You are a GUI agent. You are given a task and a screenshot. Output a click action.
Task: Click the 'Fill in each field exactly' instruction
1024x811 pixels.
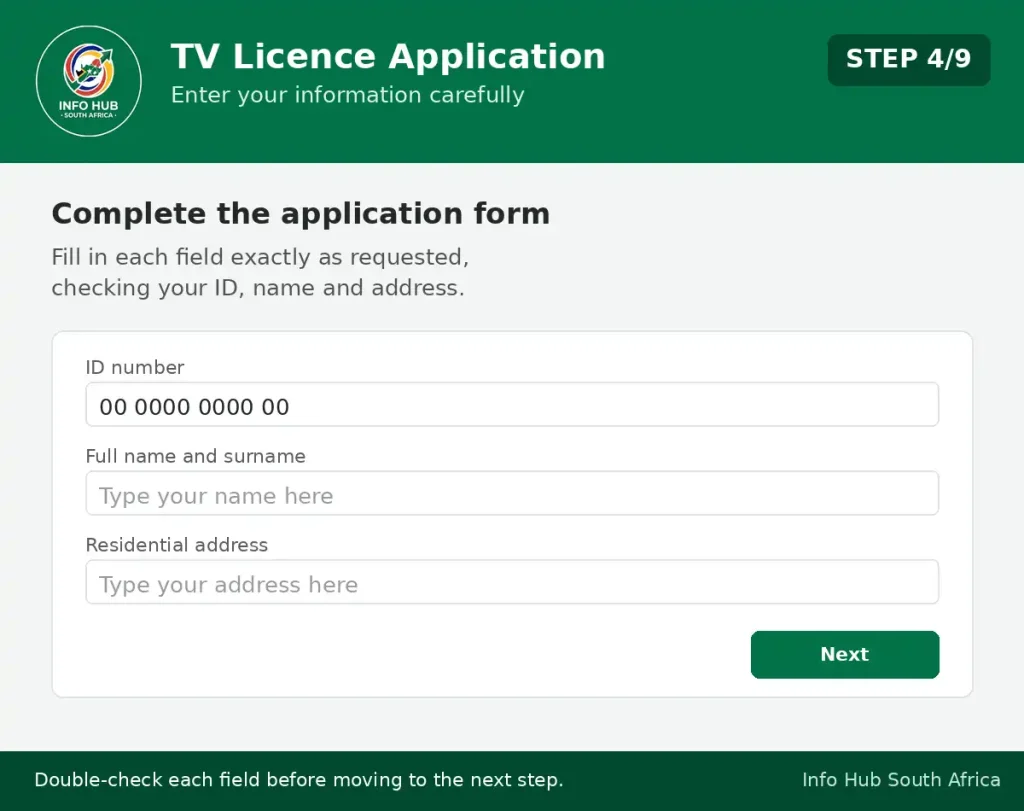pos(260,272)
